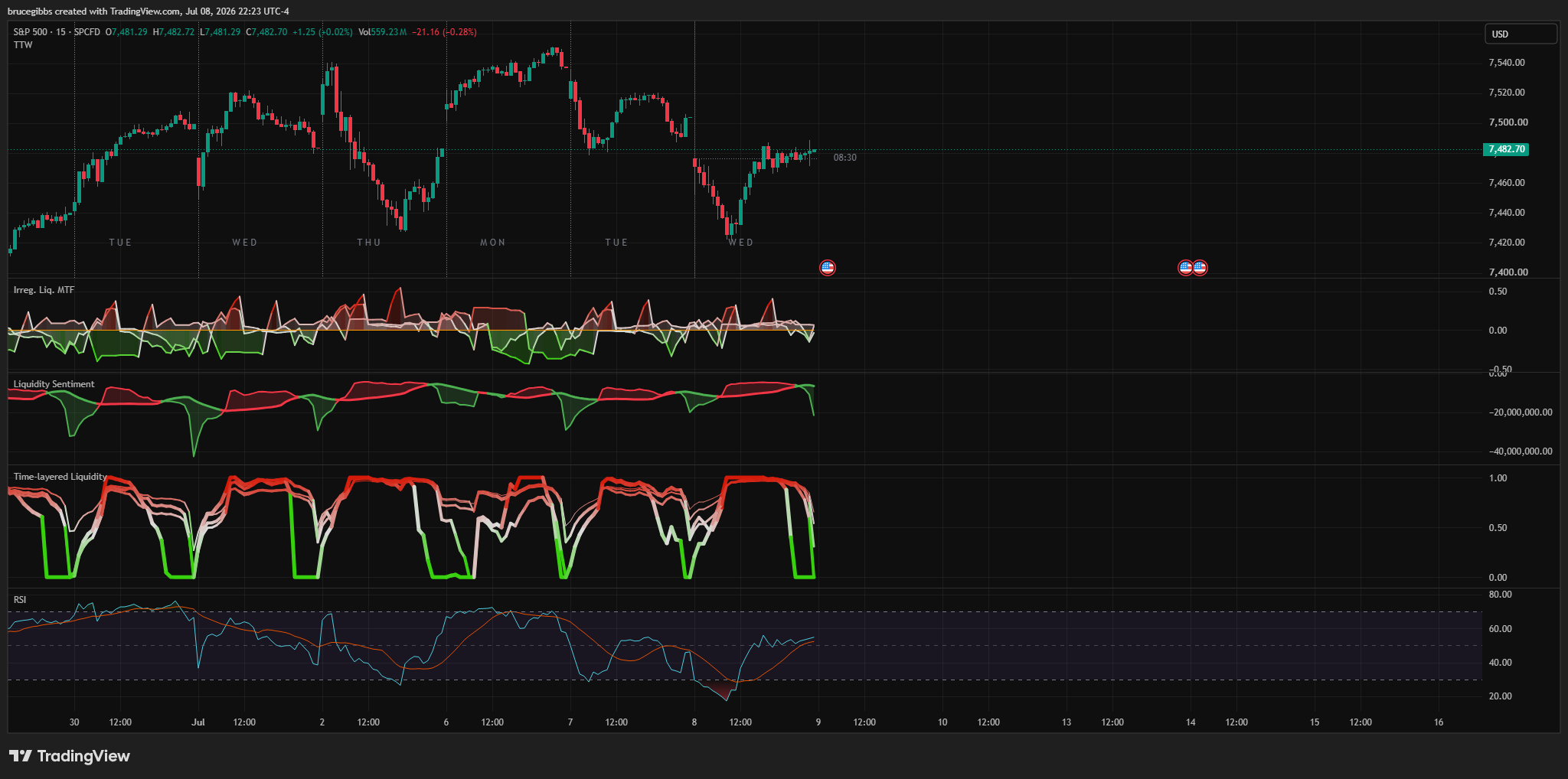Click the 20.00 RSI scale value
This screenshot has height=779, width=1568.
tap(1500, 696)
